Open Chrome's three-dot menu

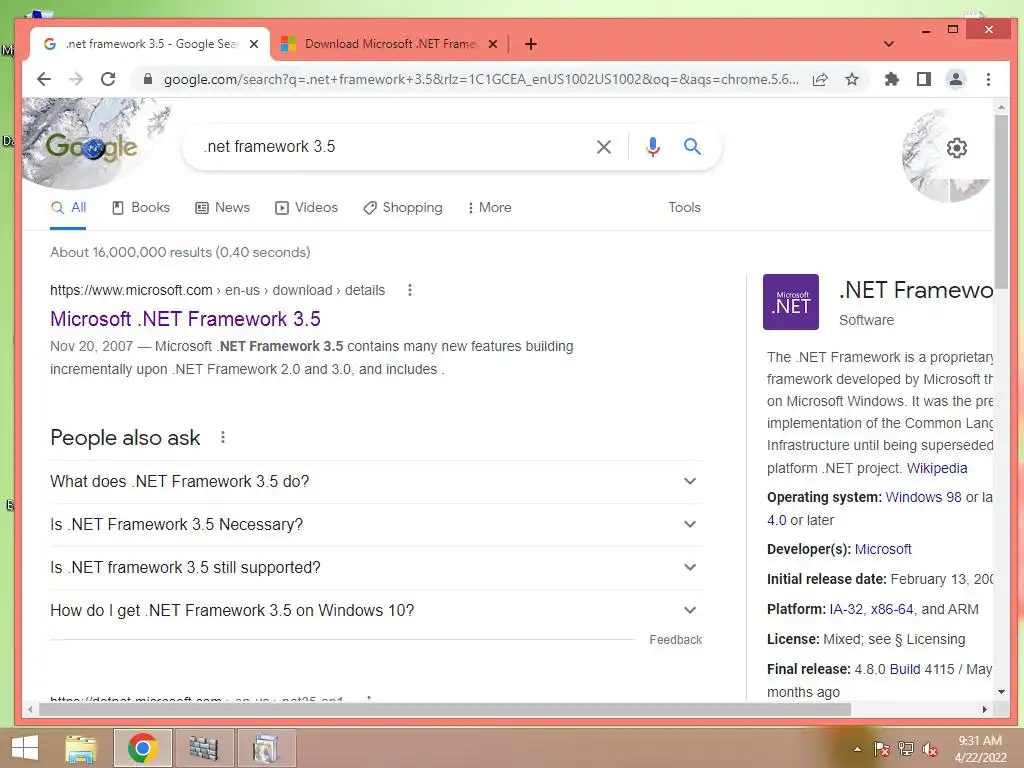click(x=988, y=80)
